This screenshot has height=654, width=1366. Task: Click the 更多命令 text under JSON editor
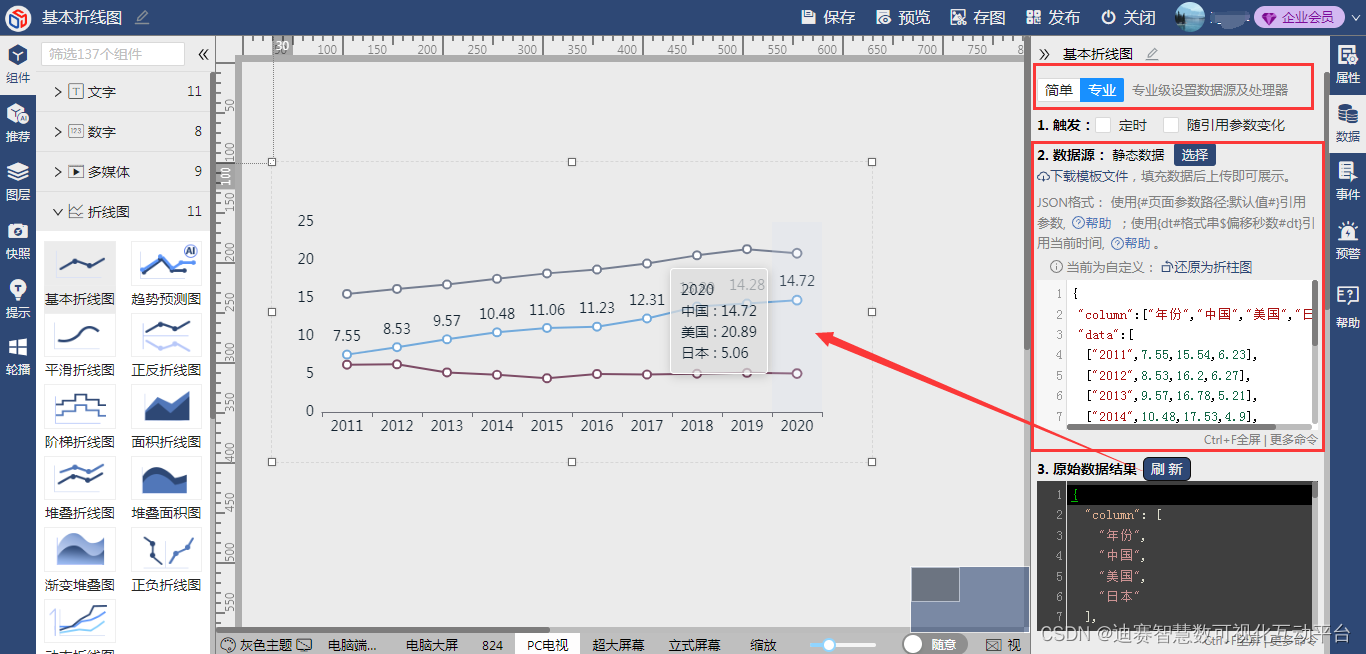click(x=1294, y=439)
